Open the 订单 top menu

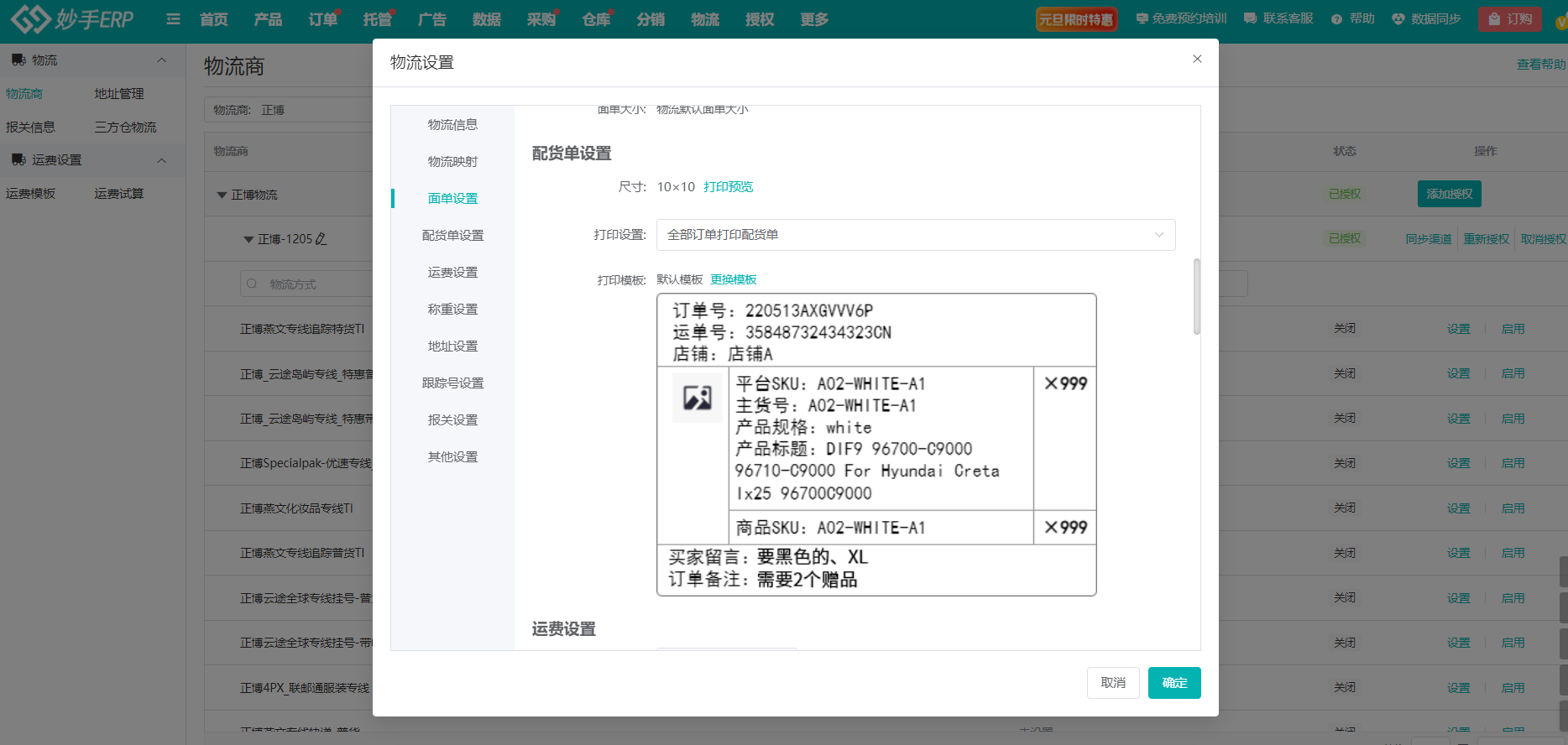click(x=322, y=19)
